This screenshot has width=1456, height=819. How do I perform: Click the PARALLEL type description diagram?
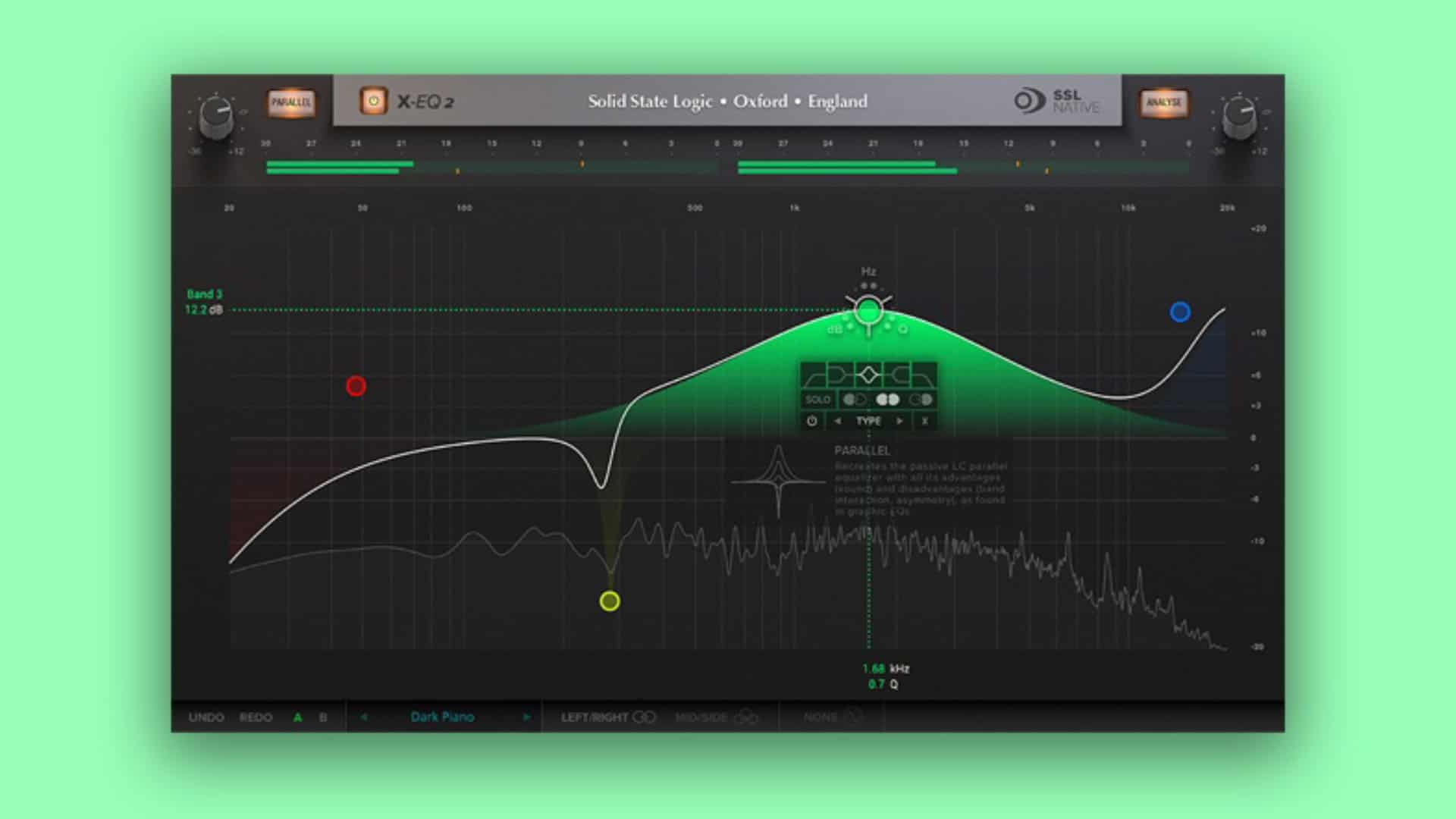coord(779,481)
